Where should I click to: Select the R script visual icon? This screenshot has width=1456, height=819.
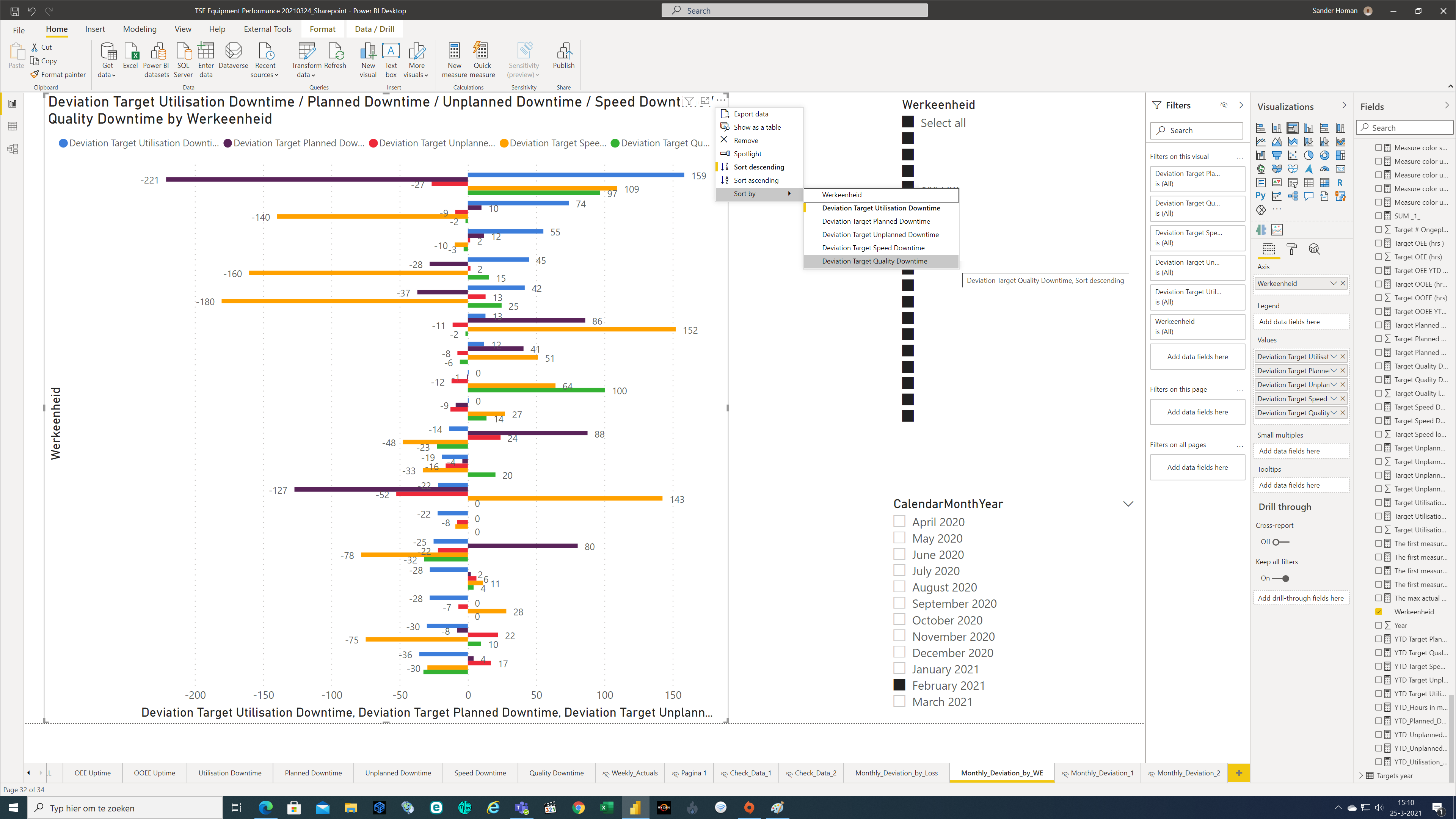pyautogui.click(x=1340, y=182)
